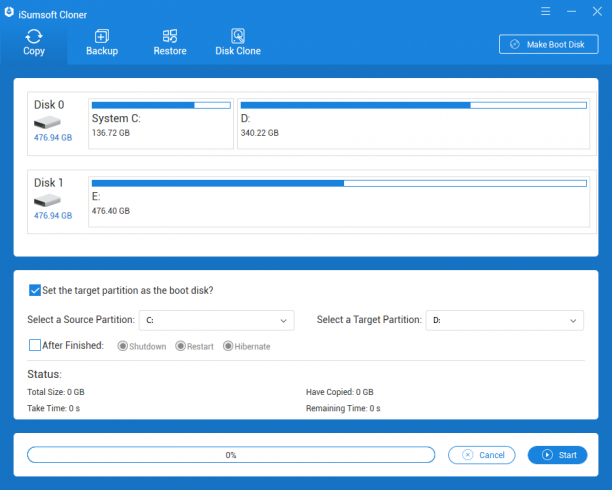Select the Shutdown radio option

(123, 346)
